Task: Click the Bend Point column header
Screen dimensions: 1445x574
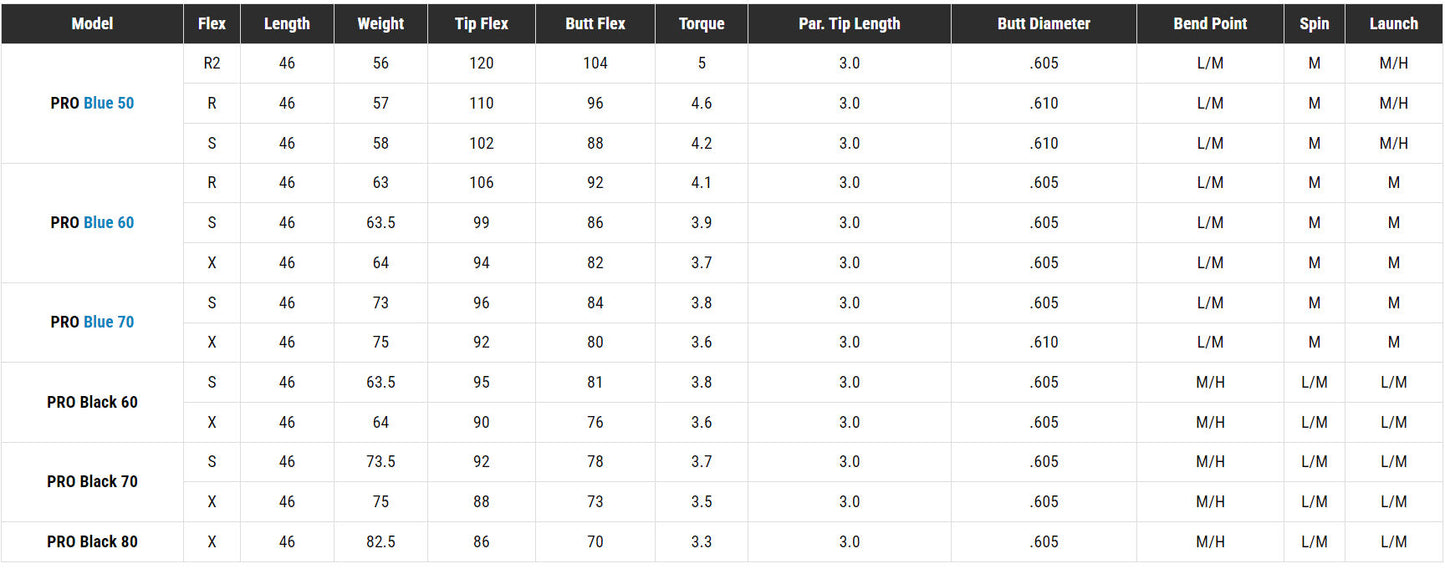Action: point(1210,23)
